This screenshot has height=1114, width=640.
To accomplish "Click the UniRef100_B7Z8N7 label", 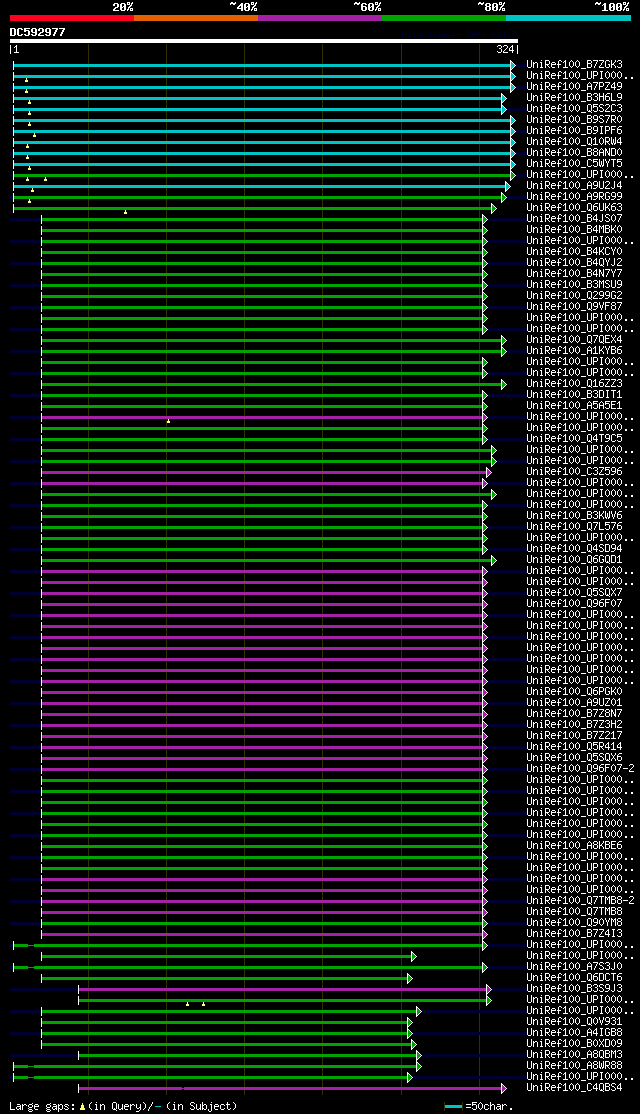I will coord(575,714).
